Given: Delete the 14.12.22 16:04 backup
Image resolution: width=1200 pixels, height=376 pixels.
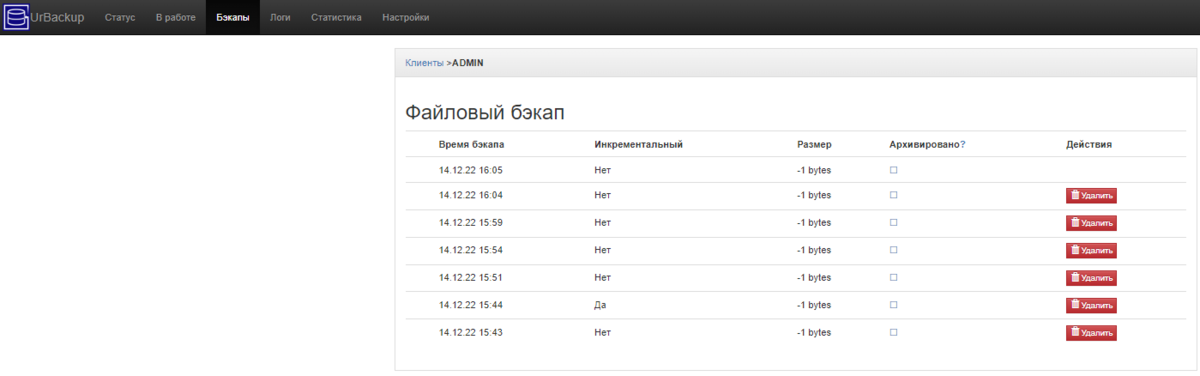Looking at the screenshot, I should click(1091, 196).
